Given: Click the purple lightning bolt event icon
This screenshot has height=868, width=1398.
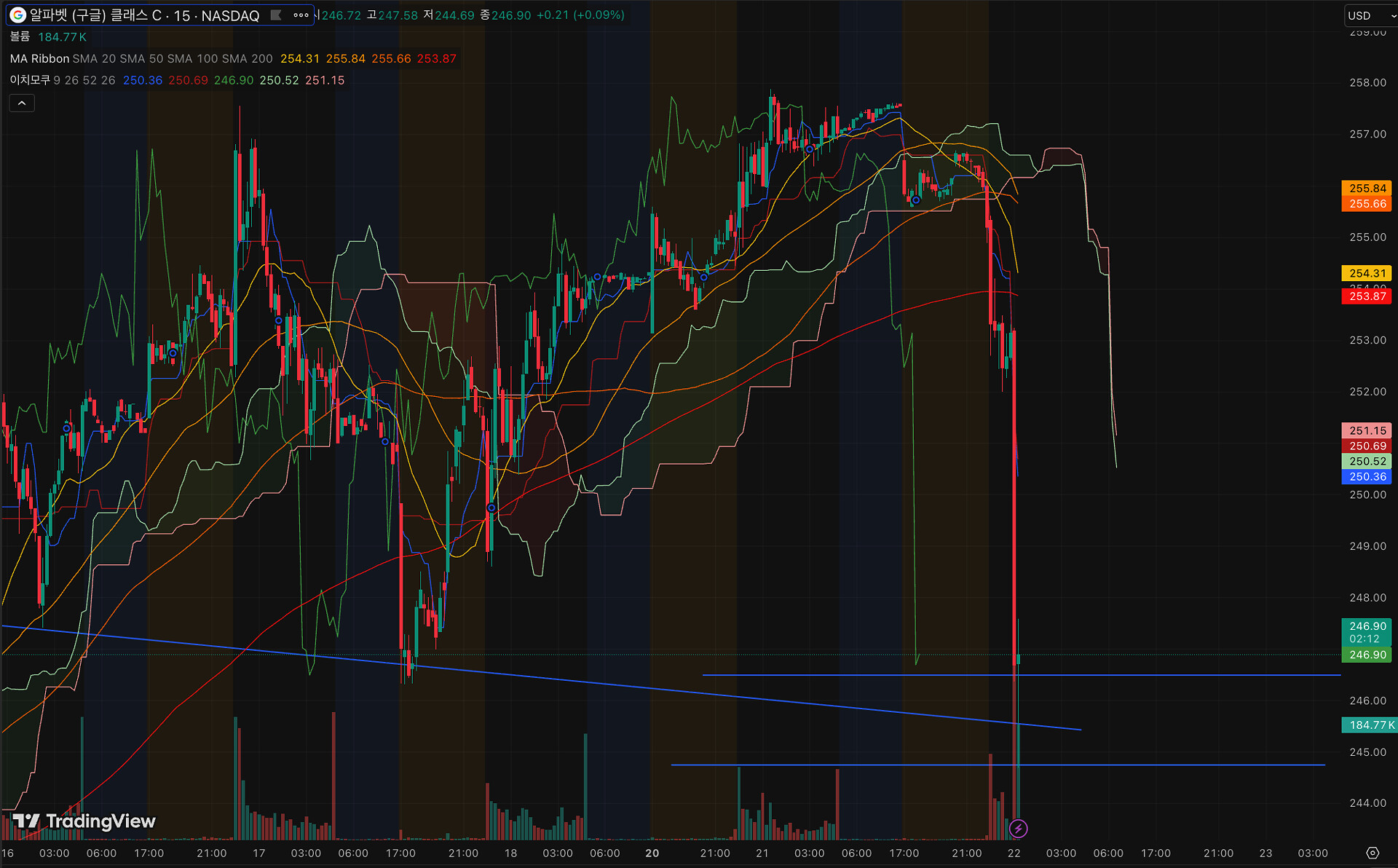Looking at the screenshot, I should tap(1018, 829).
